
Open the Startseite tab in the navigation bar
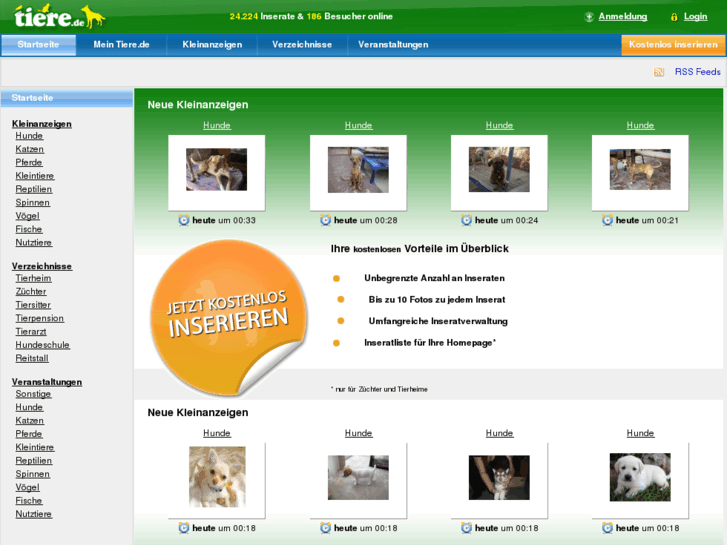point(38,45)
